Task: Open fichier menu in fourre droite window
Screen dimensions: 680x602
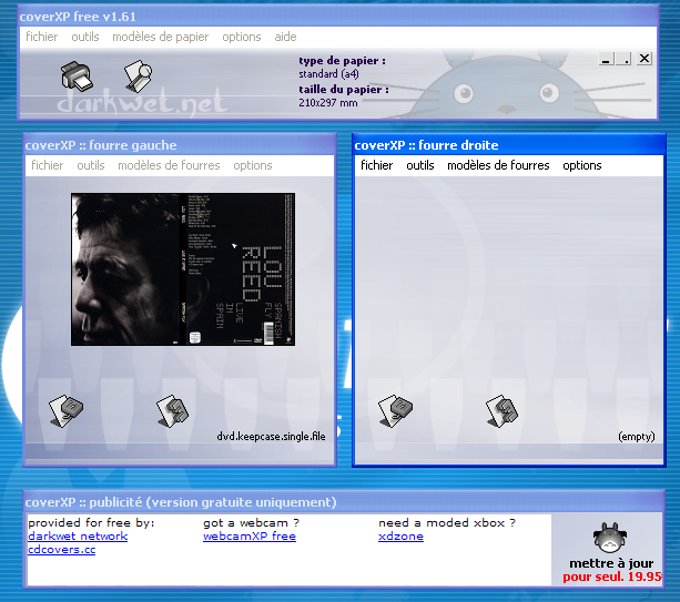Action: (376, 165)
